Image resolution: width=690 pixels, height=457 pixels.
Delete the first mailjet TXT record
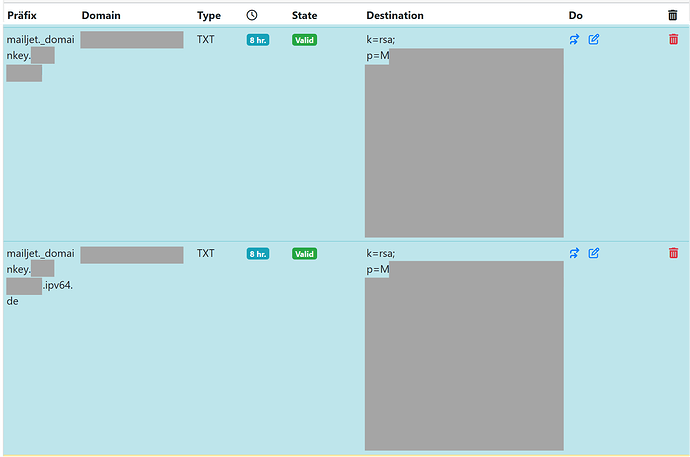coord(673,40)
